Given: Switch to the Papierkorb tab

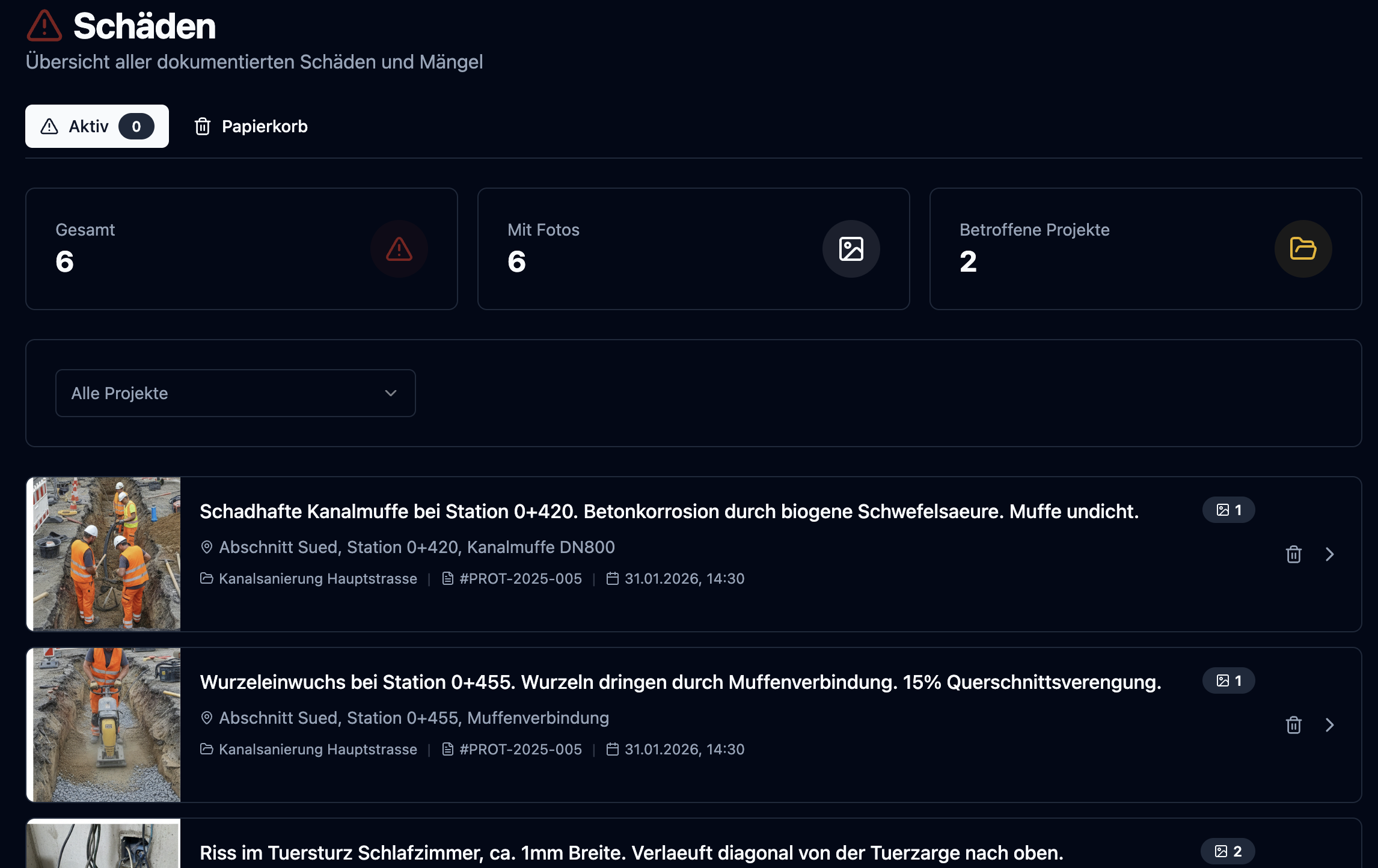Looking at the screenshot, I should tap(251, 126).
